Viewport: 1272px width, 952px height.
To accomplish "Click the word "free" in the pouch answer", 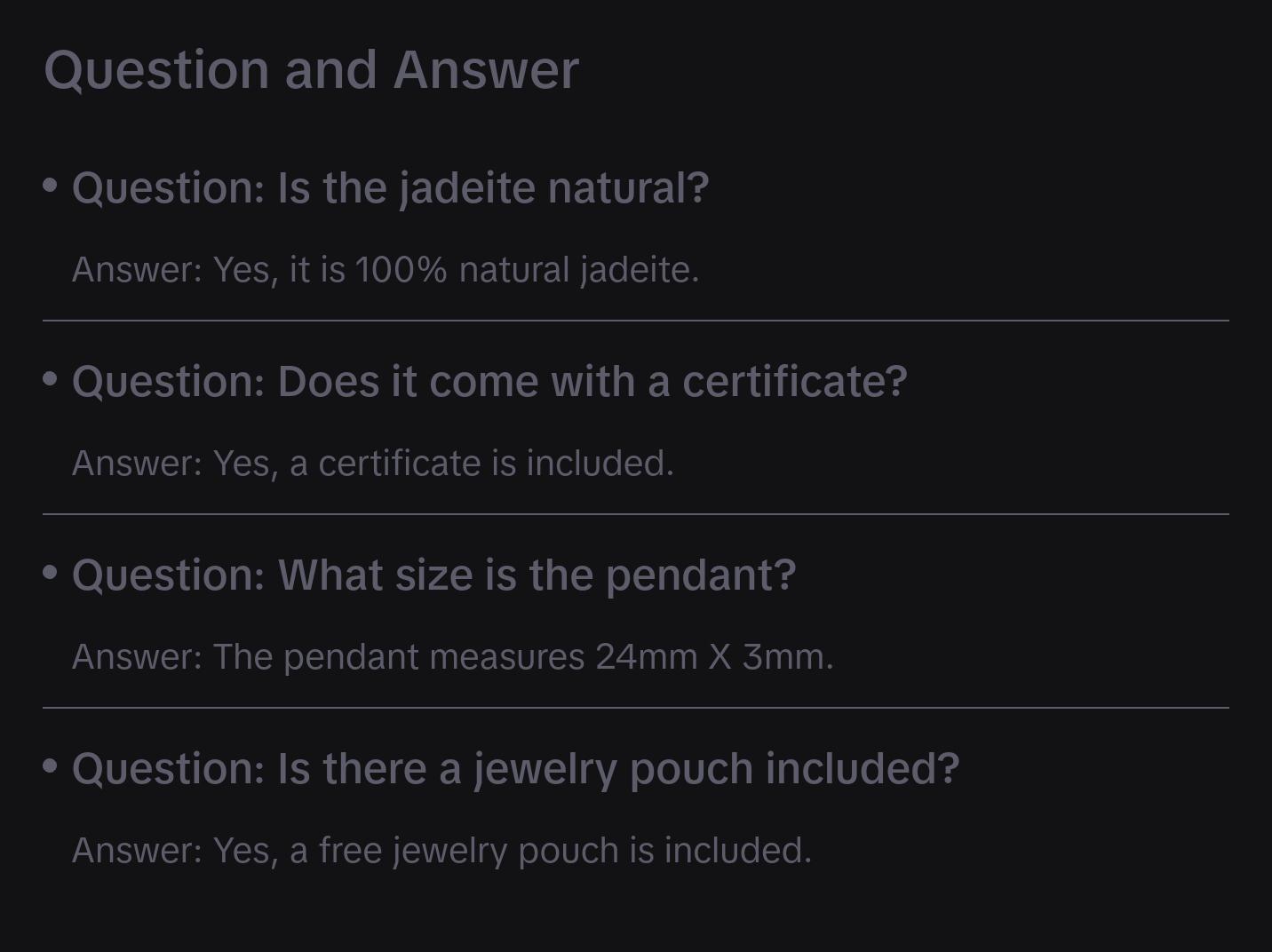I will [x=351, y=851].
